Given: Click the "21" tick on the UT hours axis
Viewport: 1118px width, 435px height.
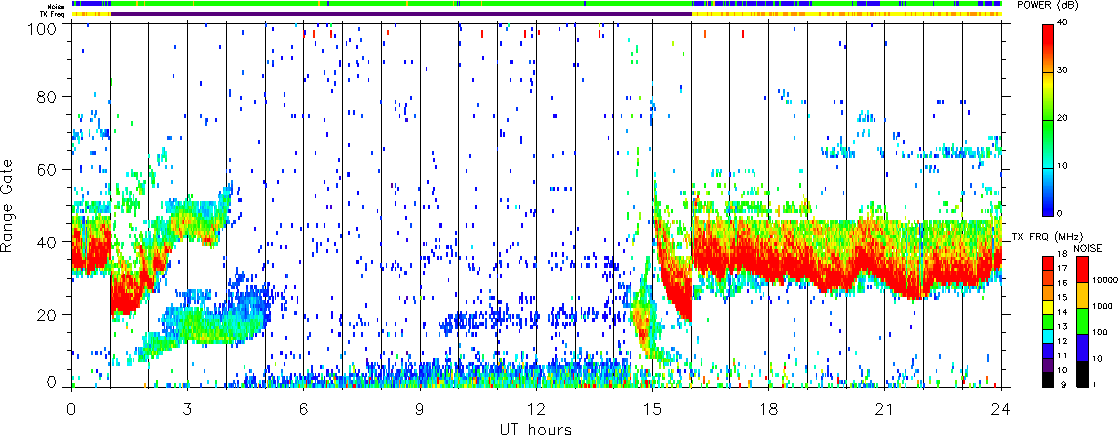Looking at the screenshot, I should coord(885,409).
